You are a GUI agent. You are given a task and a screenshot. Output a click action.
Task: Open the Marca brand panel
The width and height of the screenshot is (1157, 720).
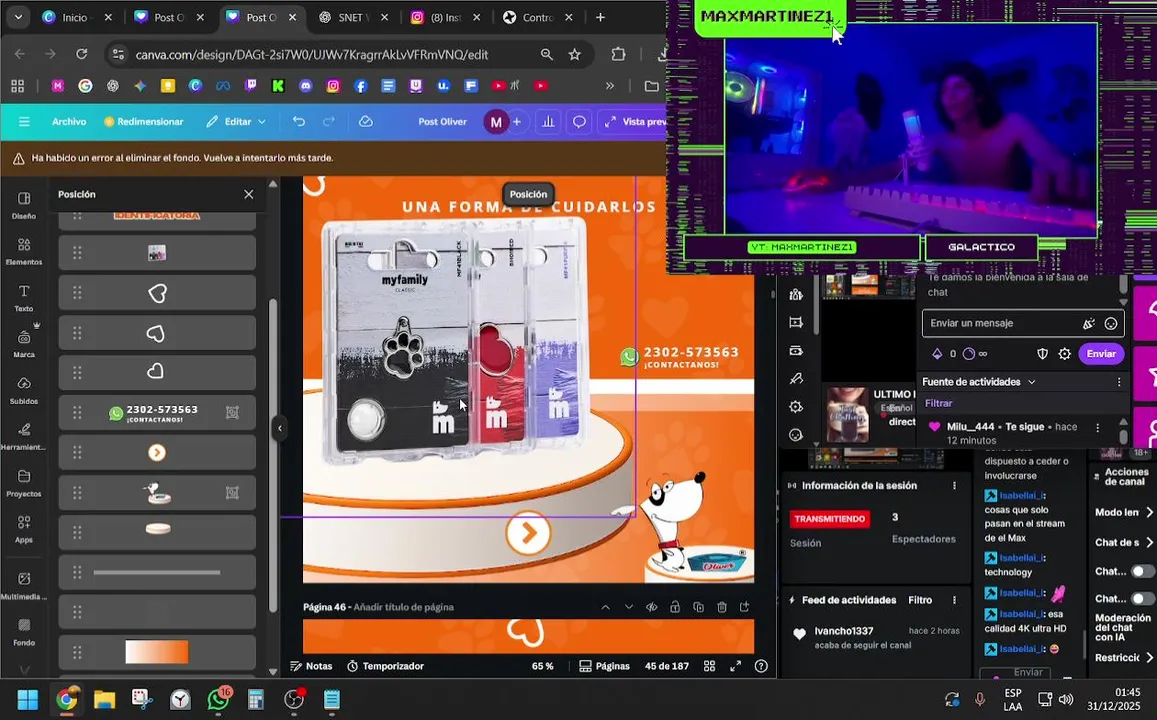coord(24,344)
